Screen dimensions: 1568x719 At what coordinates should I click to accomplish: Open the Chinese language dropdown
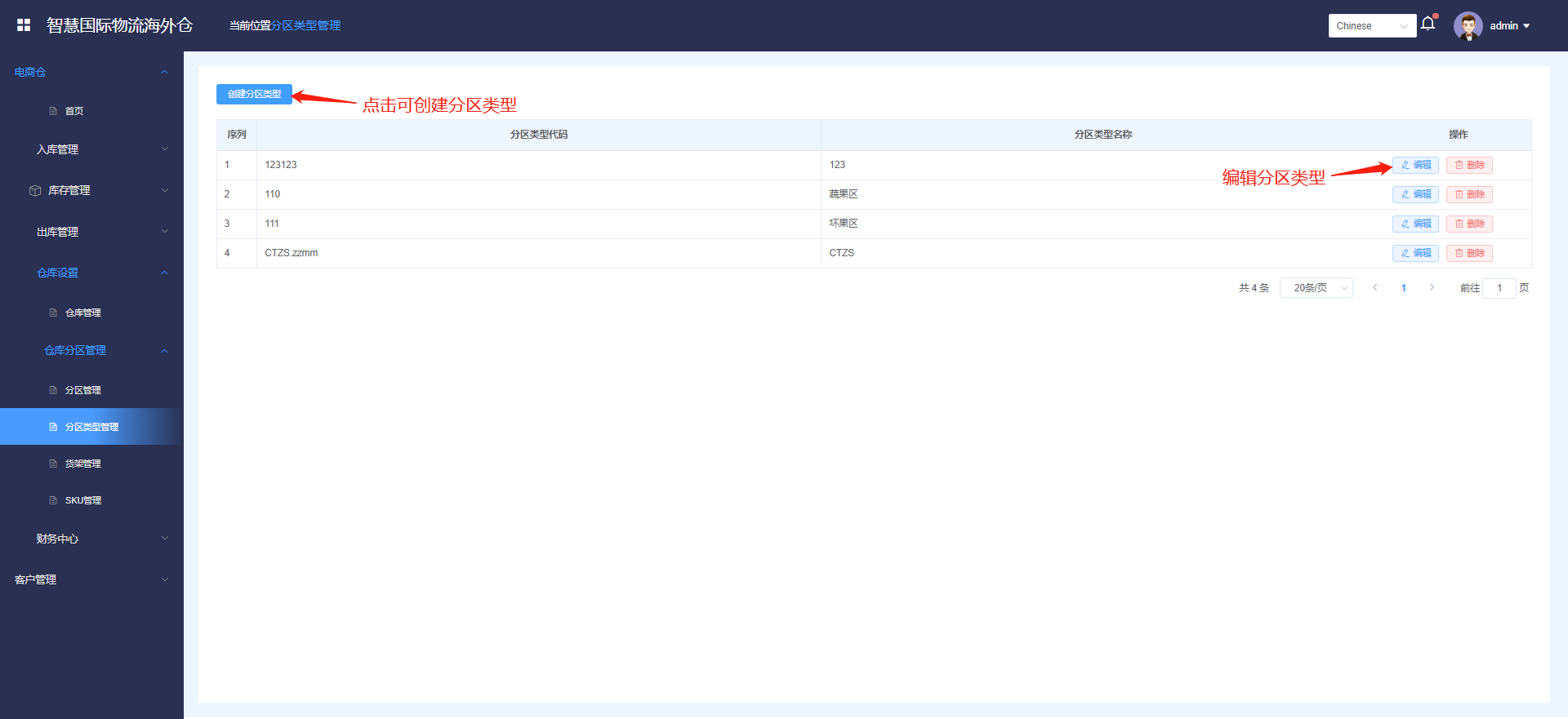click(1372, 26)
